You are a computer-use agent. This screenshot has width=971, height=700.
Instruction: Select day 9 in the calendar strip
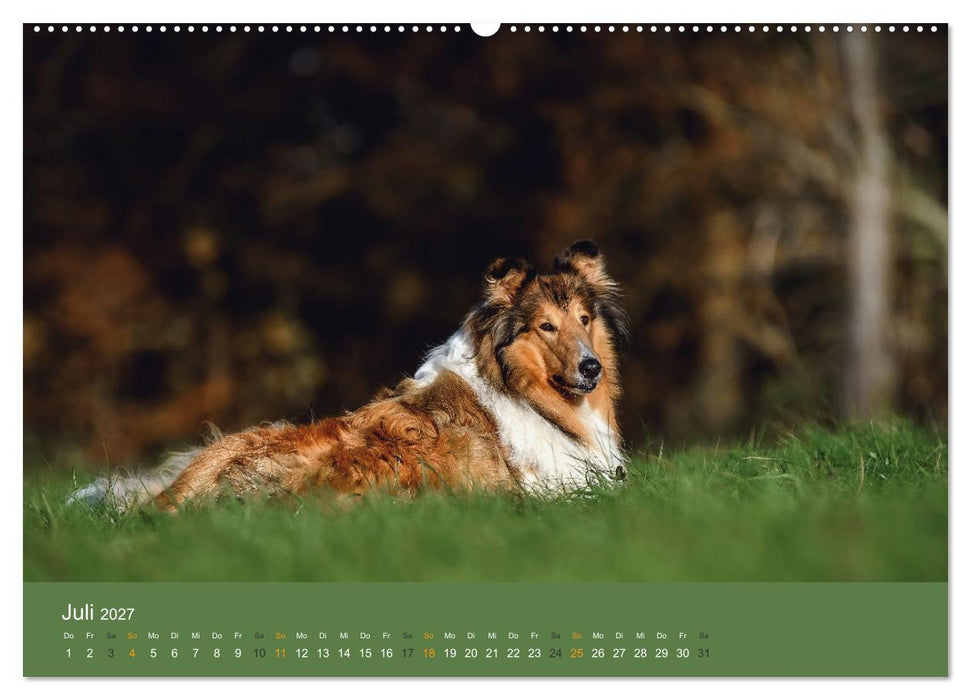pyautogui.click(x=238, y=653)
